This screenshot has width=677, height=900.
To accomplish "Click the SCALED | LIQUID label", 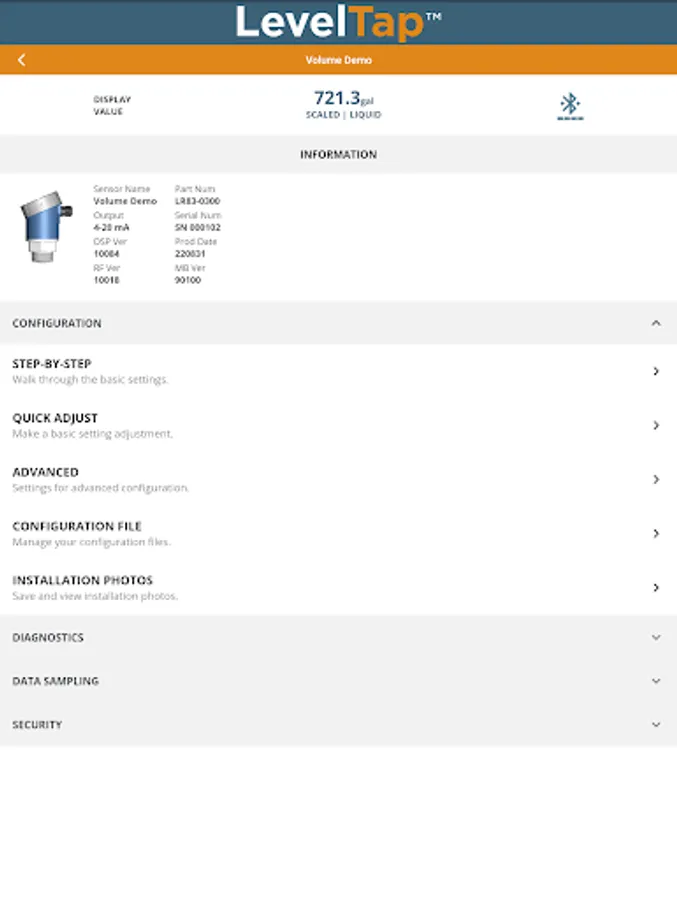I will tap(343, 115).
